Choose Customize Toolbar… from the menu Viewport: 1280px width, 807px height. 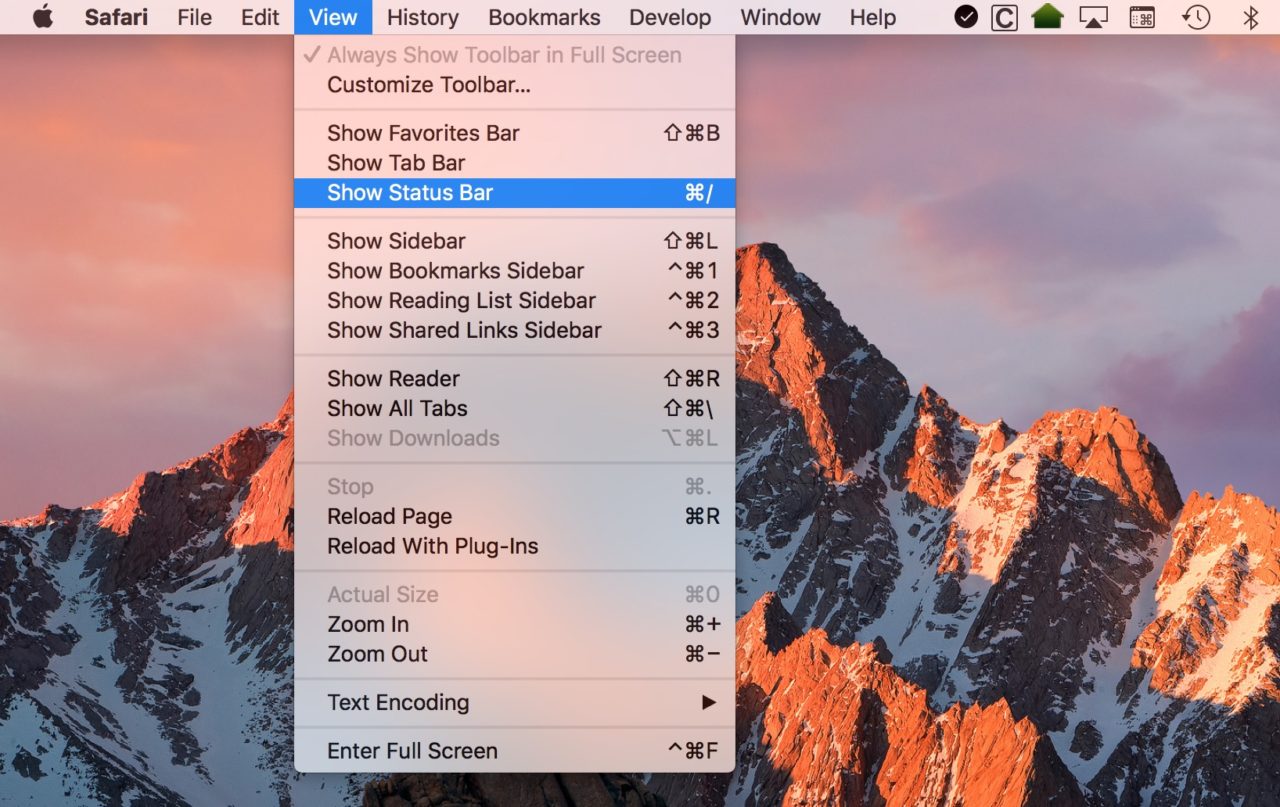click(x=514, y=85)
